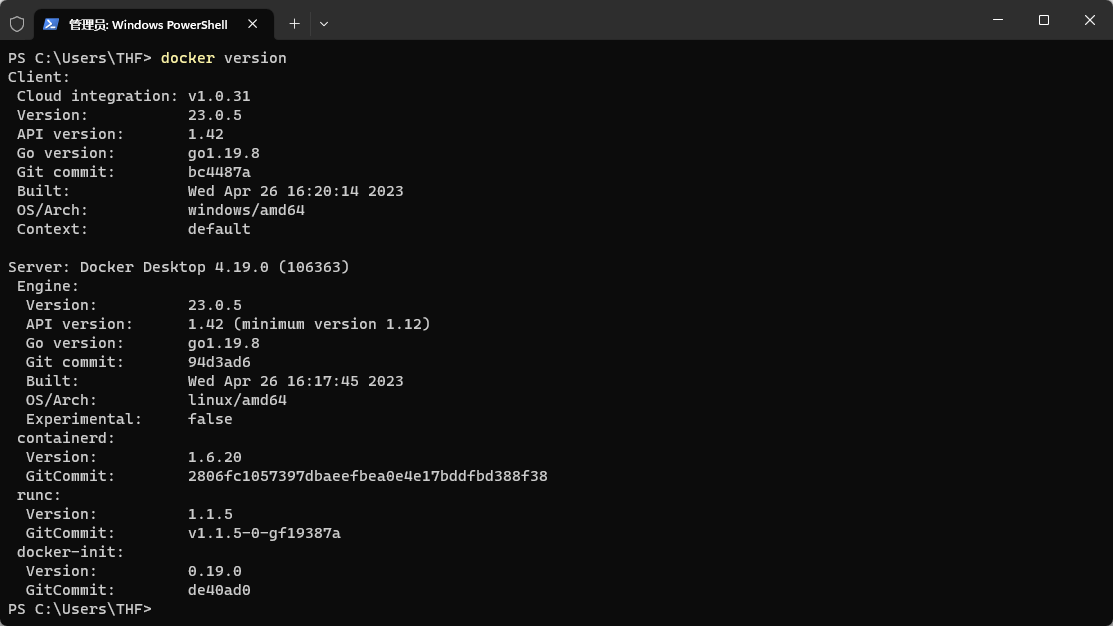Click 'minimum version 1.12' text
The width and height of the screenshot is (1113, 626).
pos(332,324)
